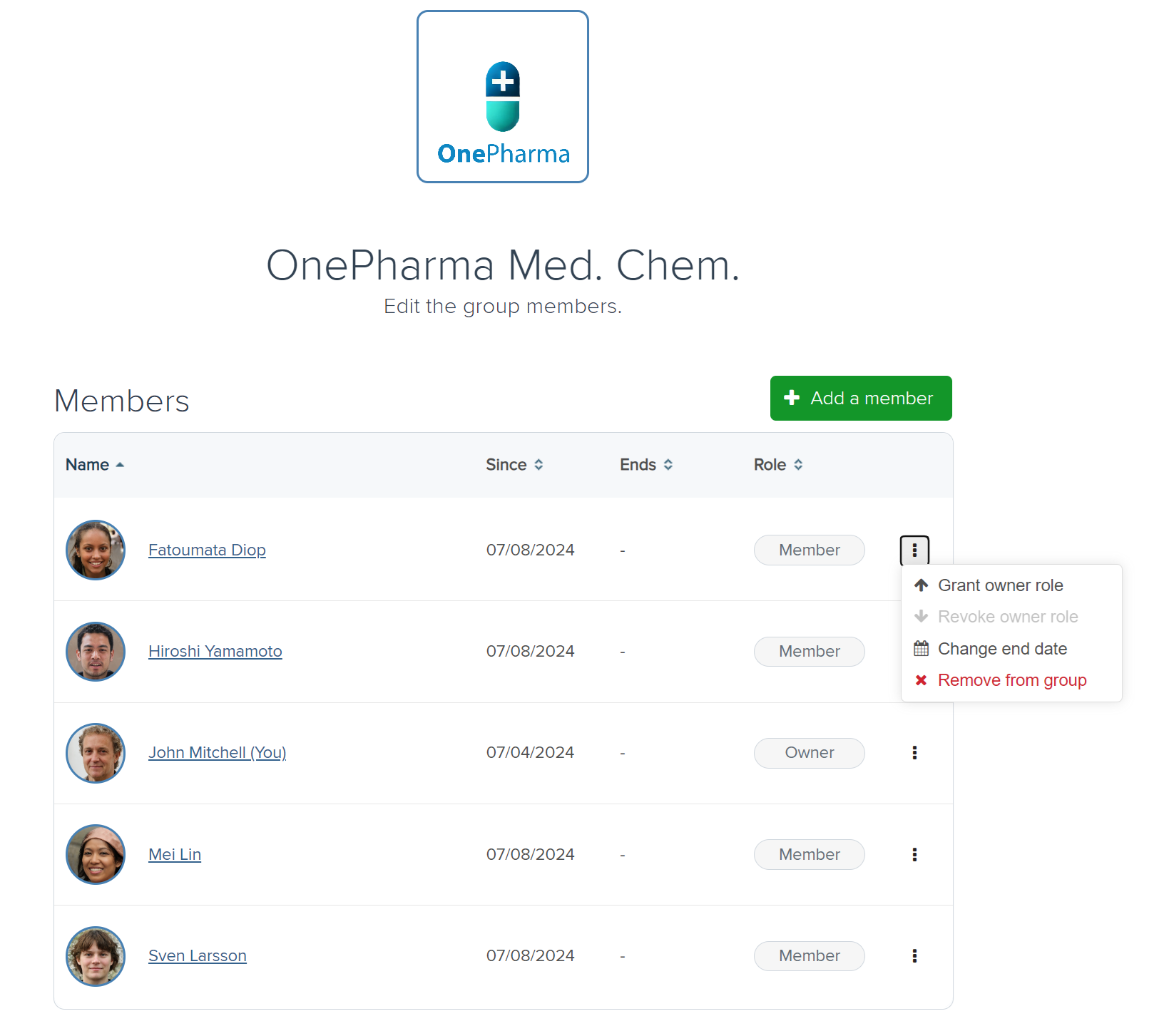Click the Add a member button
The width and height of the screenshot is (1164, 1036).
tap(861, 398)
